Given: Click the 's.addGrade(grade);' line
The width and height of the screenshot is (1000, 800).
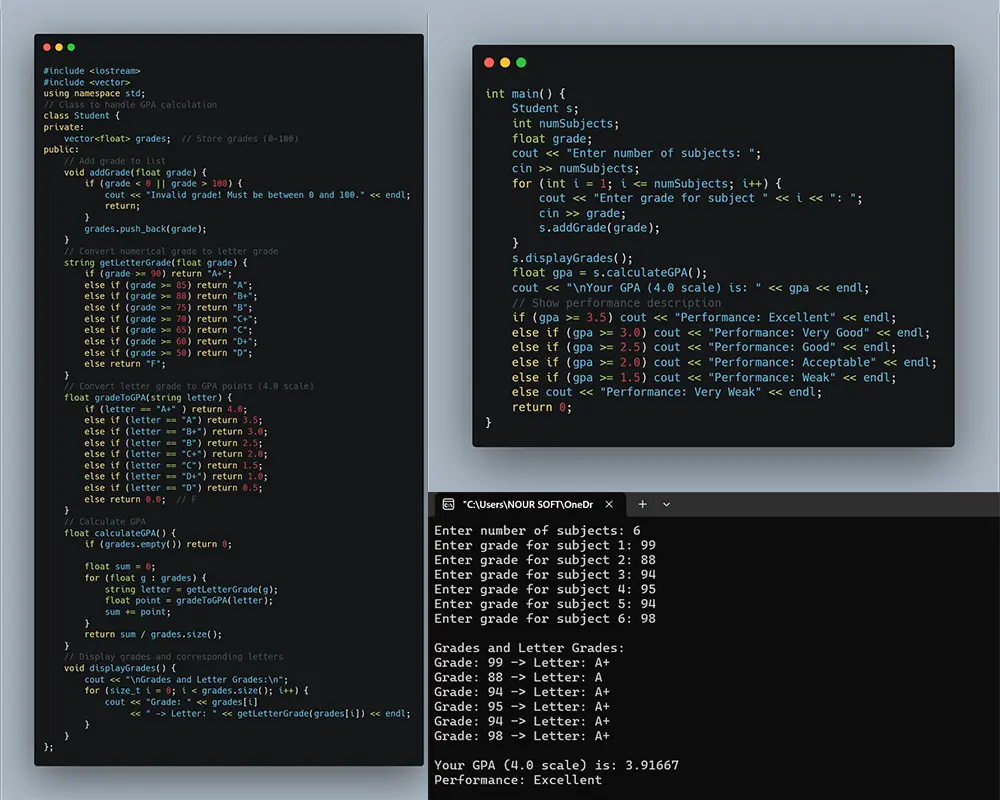Looking at the screenshot, I should point(599,228).
